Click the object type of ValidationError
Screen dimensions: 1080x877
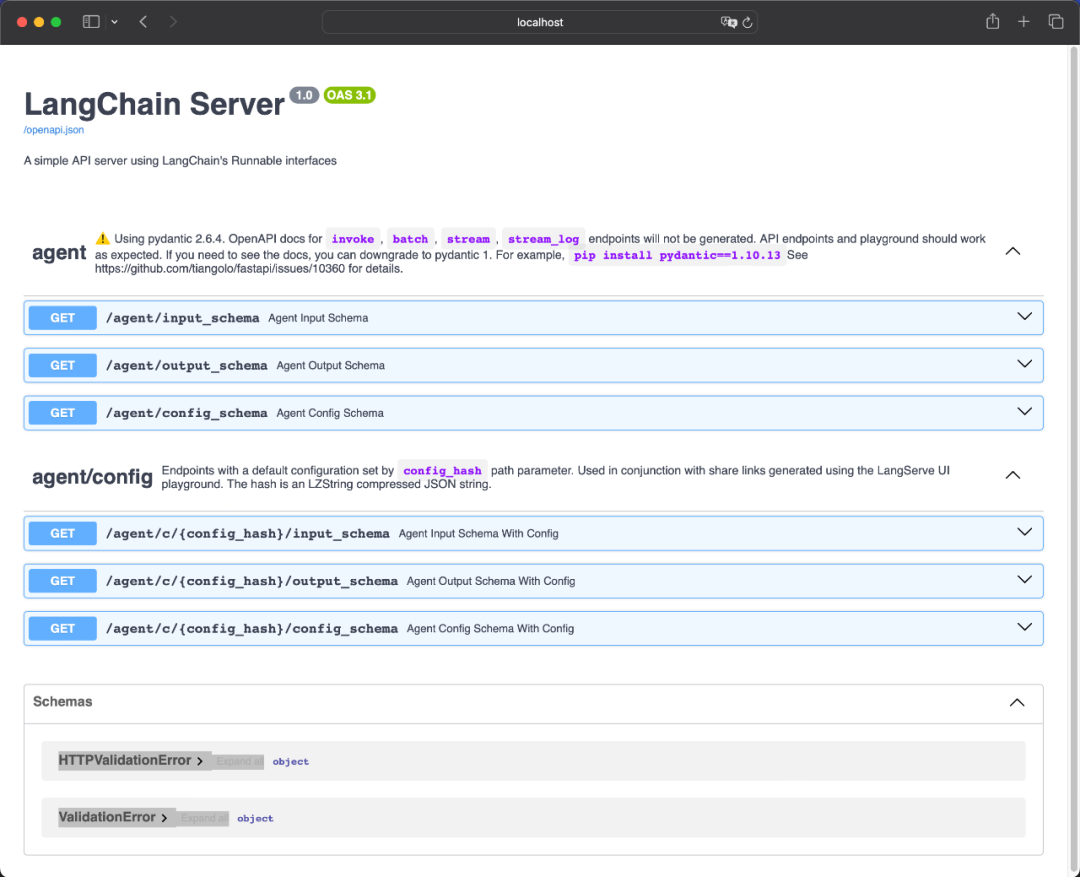tap(256, 818)
